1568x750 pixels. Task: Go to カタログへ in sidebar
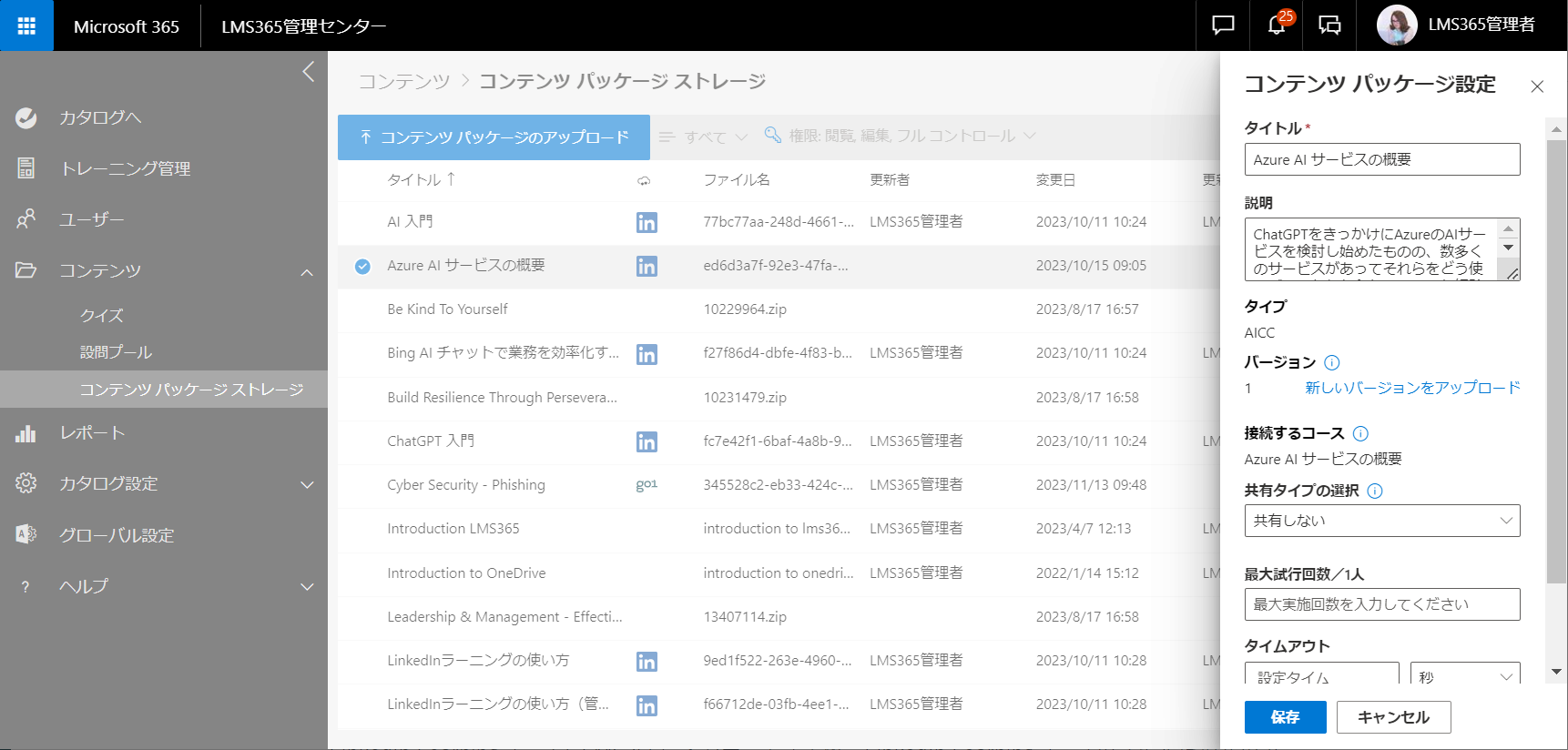[x=100, y=117]
